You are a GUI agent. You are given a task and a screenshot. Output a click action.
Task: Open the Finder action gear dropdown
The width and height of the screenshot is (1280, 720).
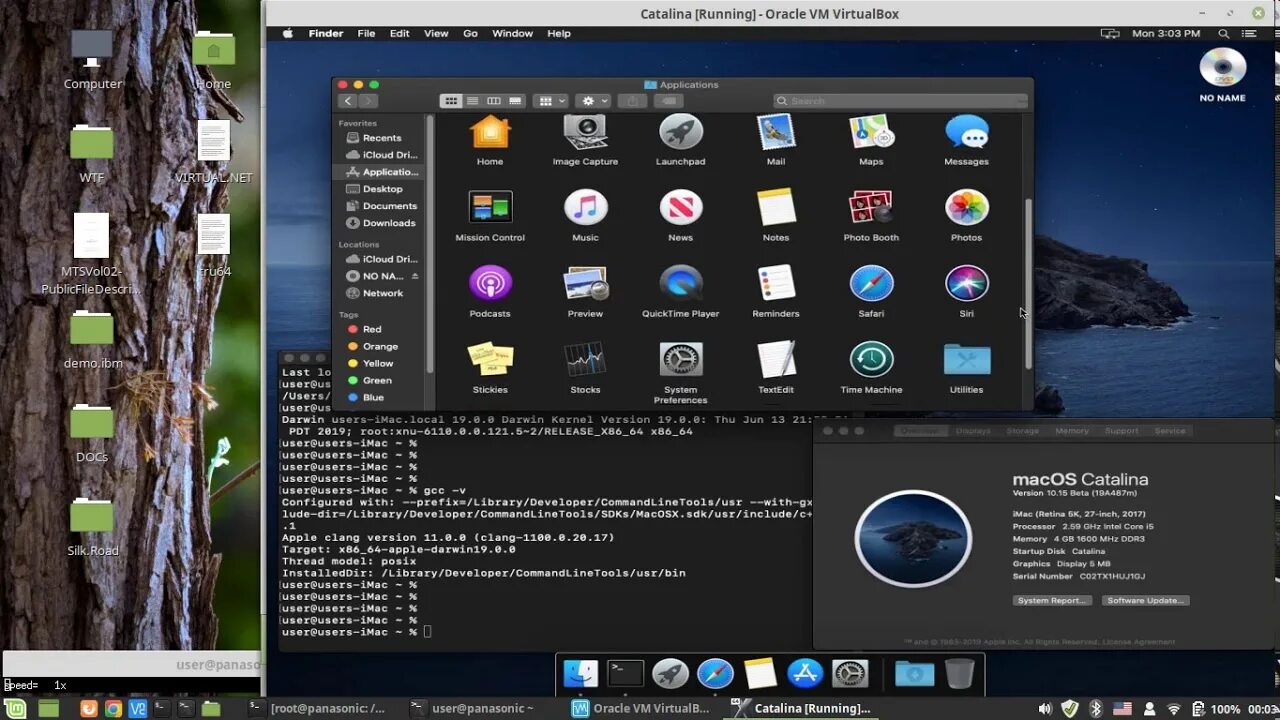(x=594, y=101)
